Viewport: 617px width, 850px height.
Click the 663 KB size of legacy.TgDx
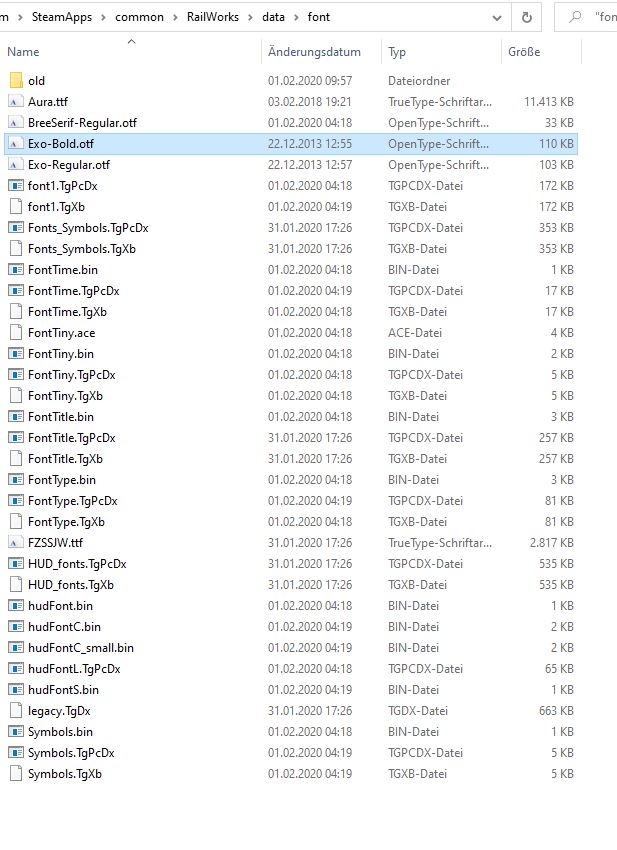tap(556, 711)
